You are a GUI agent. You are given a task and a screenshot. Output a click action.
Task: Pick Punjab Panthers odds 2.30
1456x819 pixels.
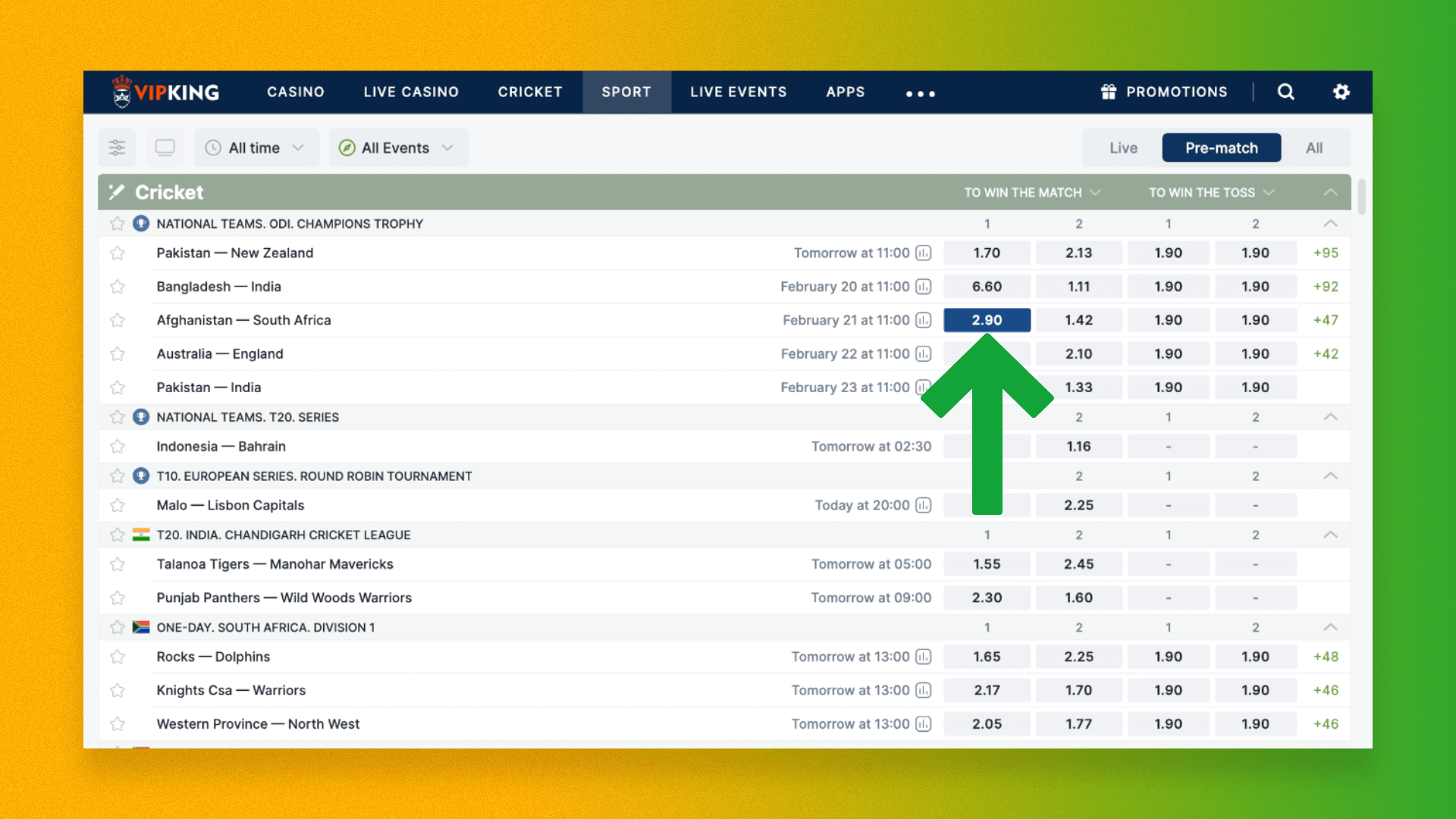click(987, 598)
